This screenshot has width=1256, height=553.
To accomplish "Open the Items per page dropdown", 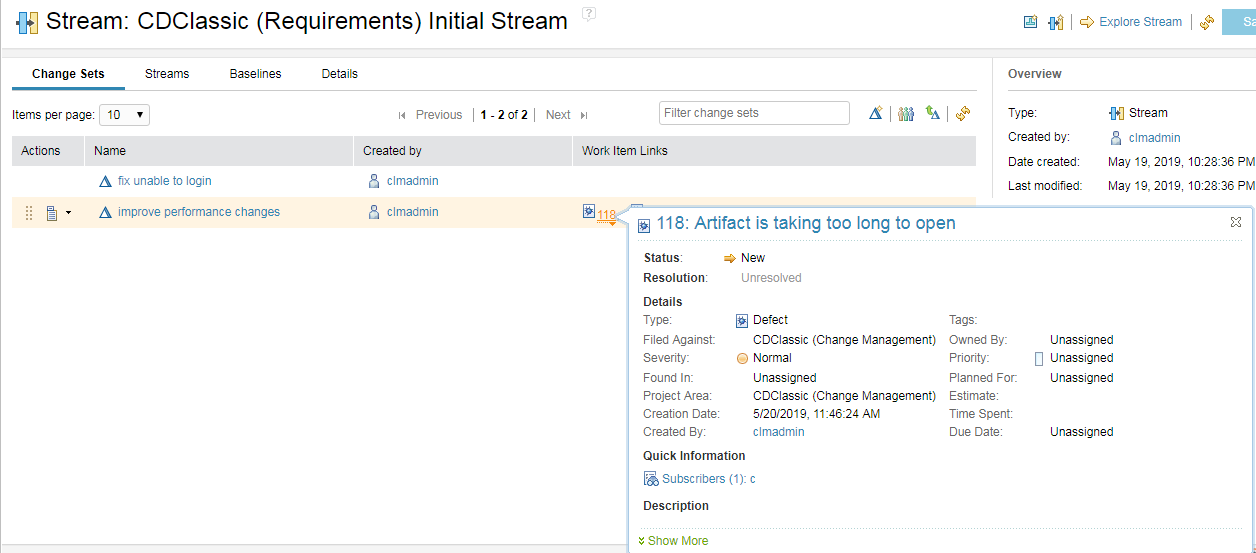I will click(x=125, y=115).
